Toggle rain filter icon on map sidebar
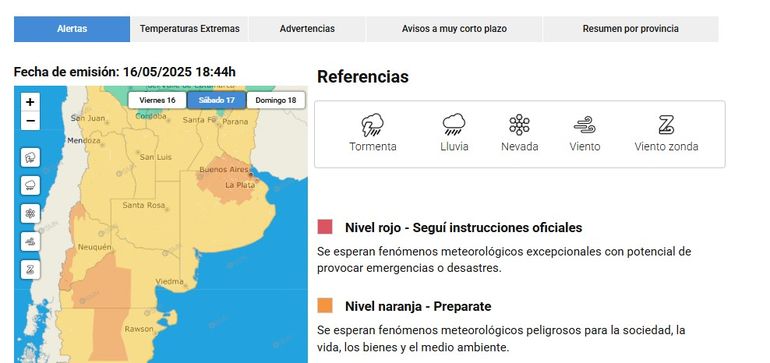 [30, 186]
